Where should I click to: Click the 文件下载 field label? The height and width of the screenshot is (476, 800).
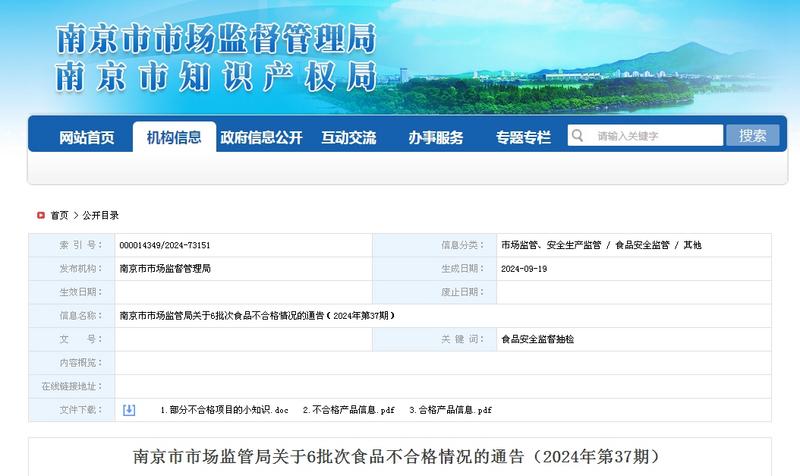click(x=81, y=409)
